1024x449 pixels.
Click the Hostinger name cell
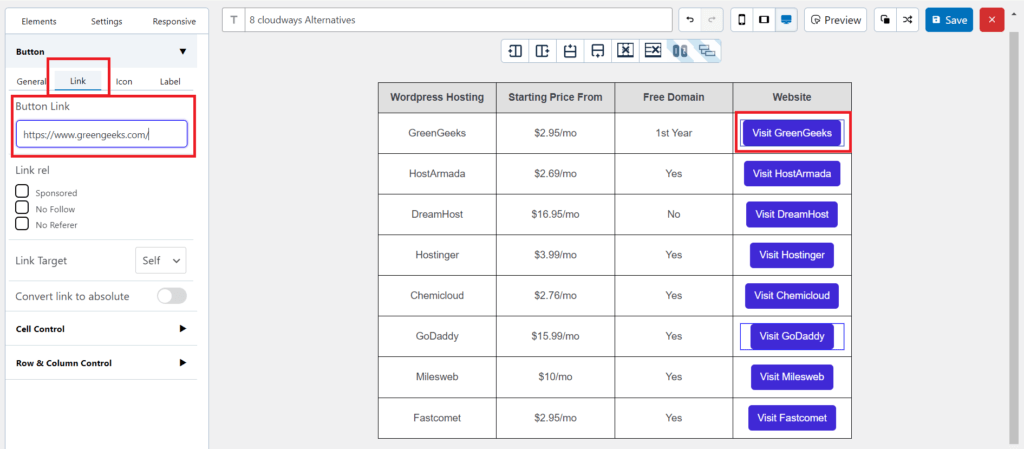[437, 255]
